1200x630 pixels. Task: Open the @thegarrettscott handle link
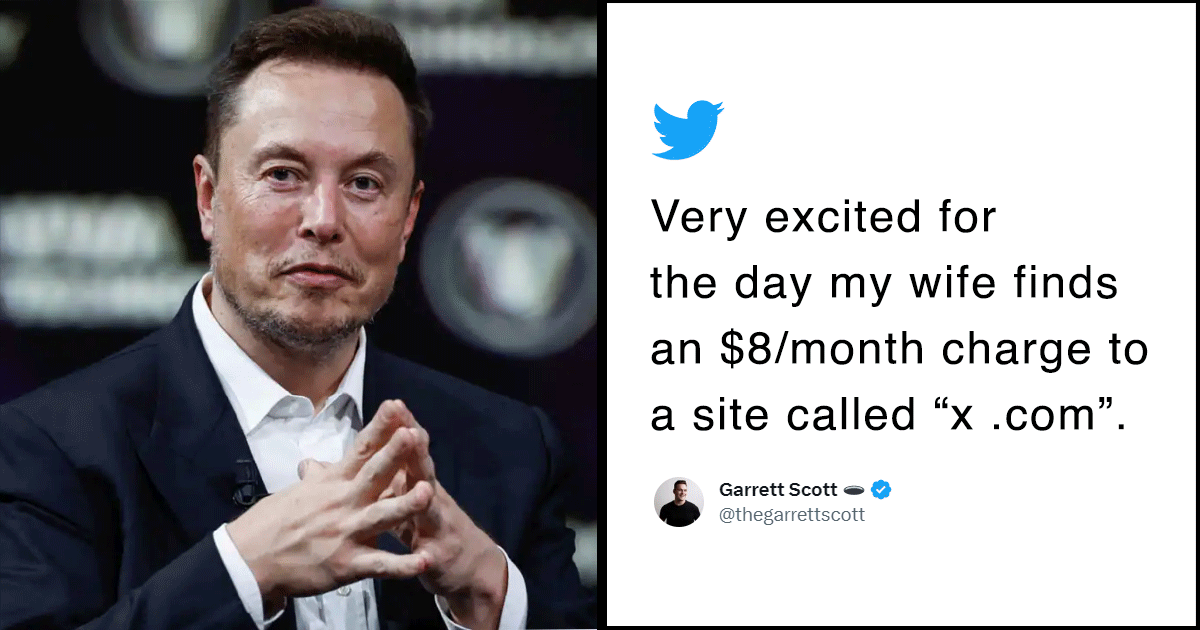click(x=792, y=516)
